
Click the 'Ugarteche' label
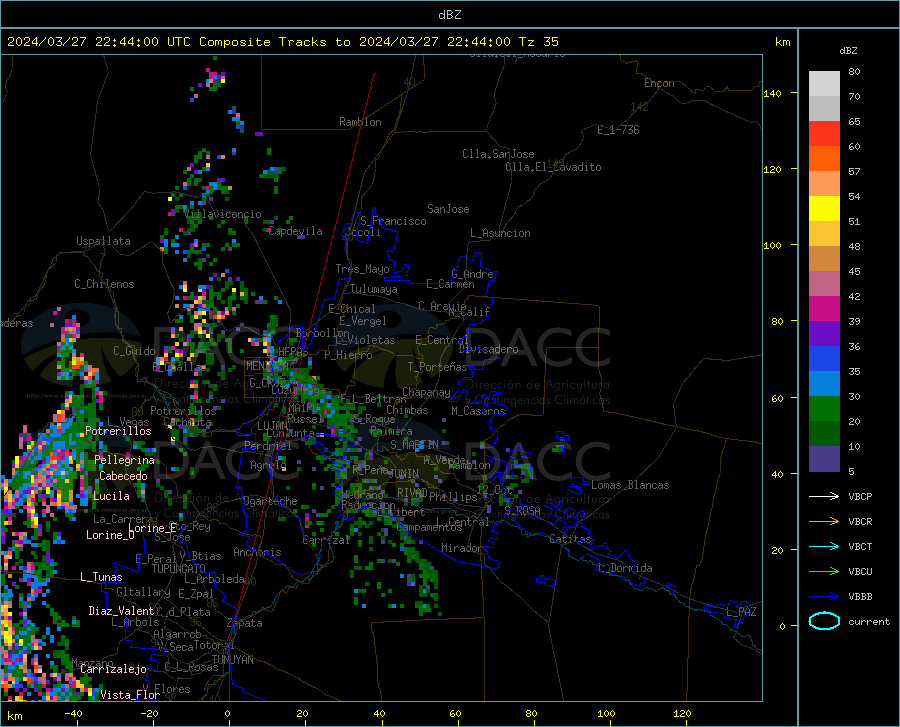coord(270,501)
